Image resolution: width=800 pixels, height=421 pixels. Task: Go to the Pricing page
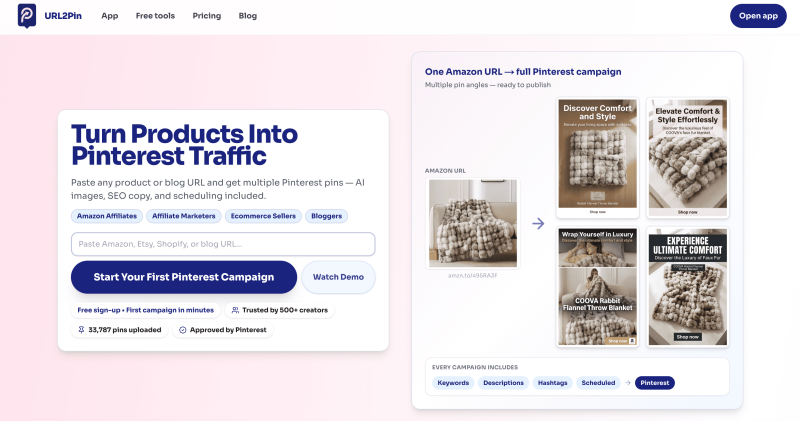click(x=207, y=16)
